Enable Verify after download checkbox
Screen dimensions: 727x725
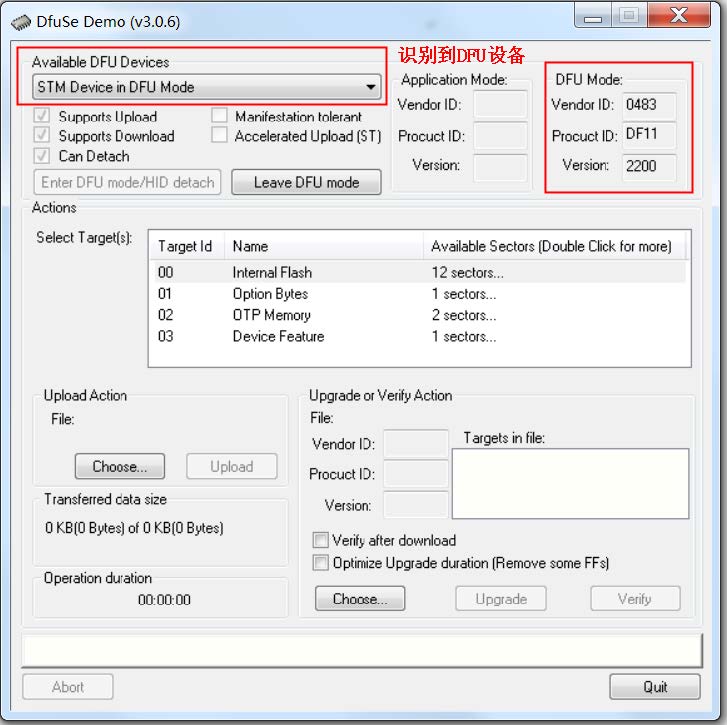[x=320, y=540]
